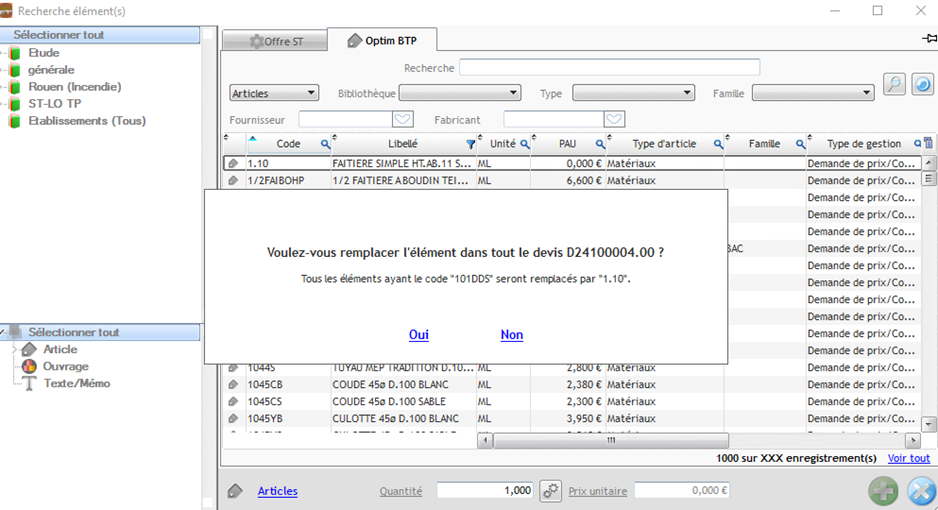This screenshot has height=510, width=938.
Task: Expand the Article tree node
Action: click(15, 349)
